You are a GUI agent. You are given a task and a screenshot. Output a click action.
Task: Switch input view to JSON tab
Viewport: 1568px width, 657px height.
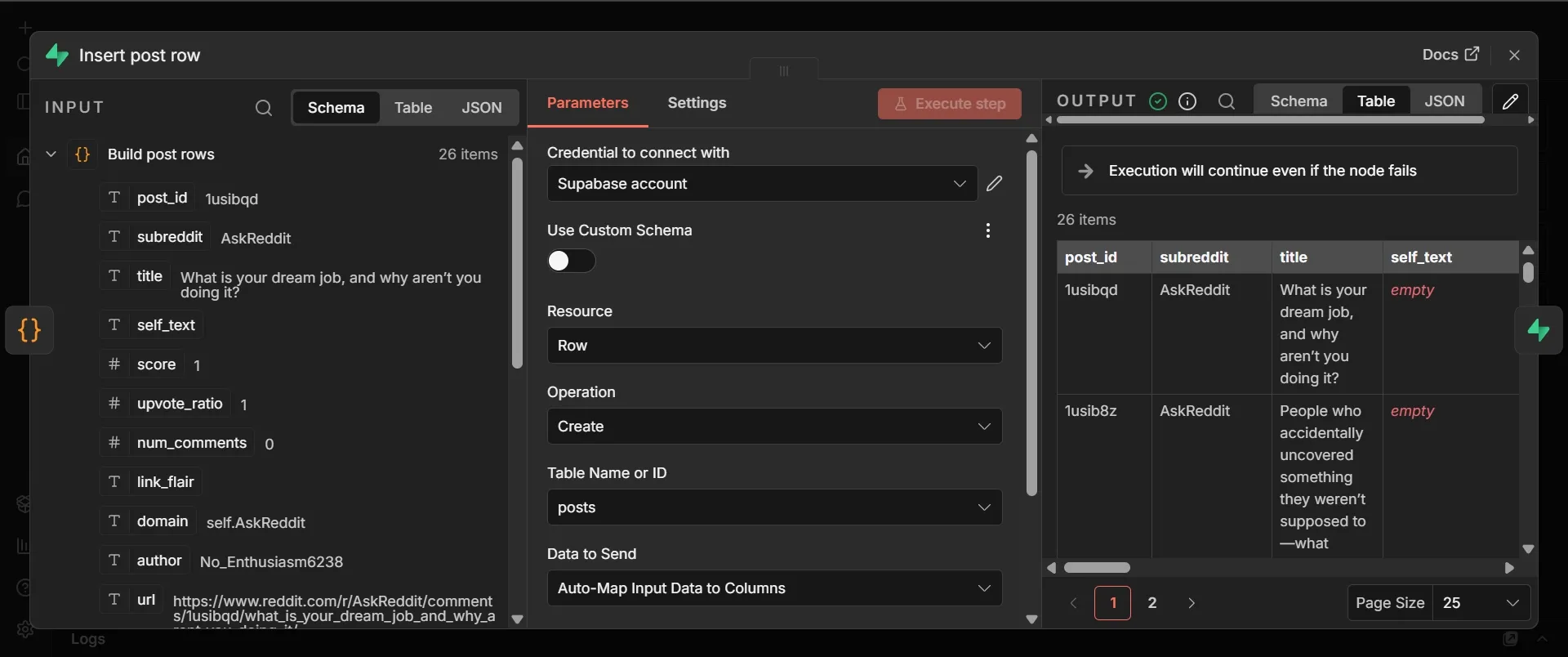(x=482, y=108)
